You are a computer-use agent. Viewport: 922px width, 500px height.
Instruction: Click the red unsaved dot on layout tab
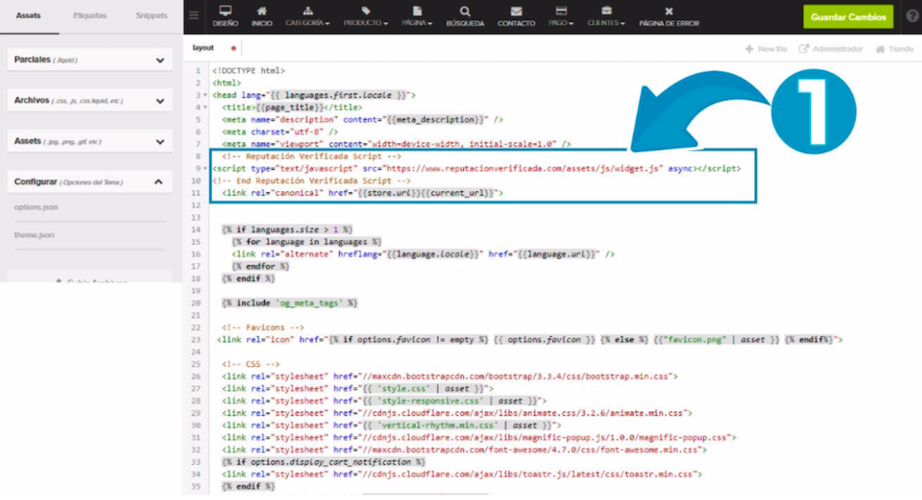coord(233,48)
